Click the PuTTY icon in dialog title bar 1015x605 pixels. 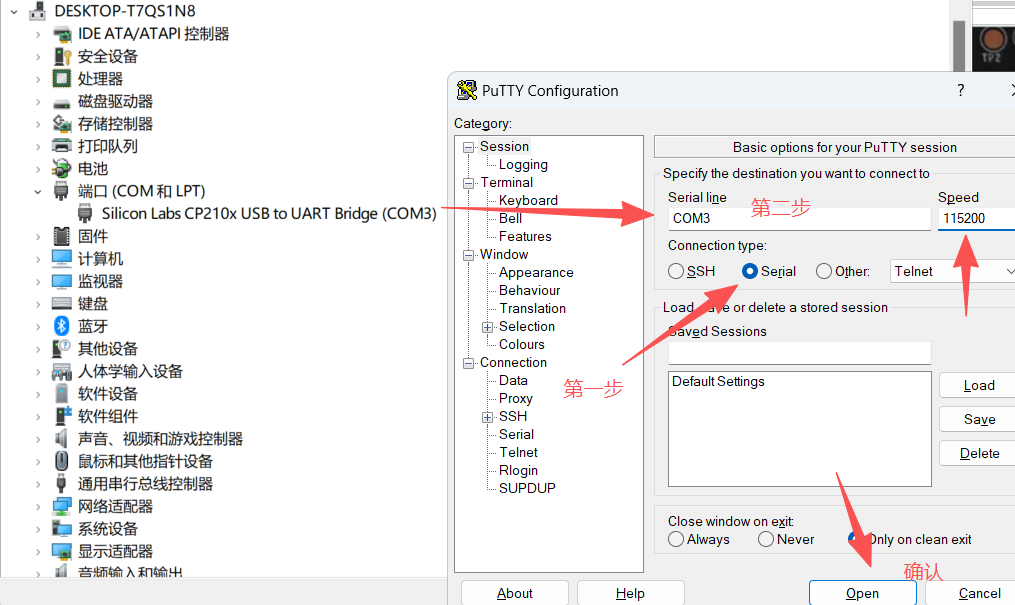tap(467, 90)
